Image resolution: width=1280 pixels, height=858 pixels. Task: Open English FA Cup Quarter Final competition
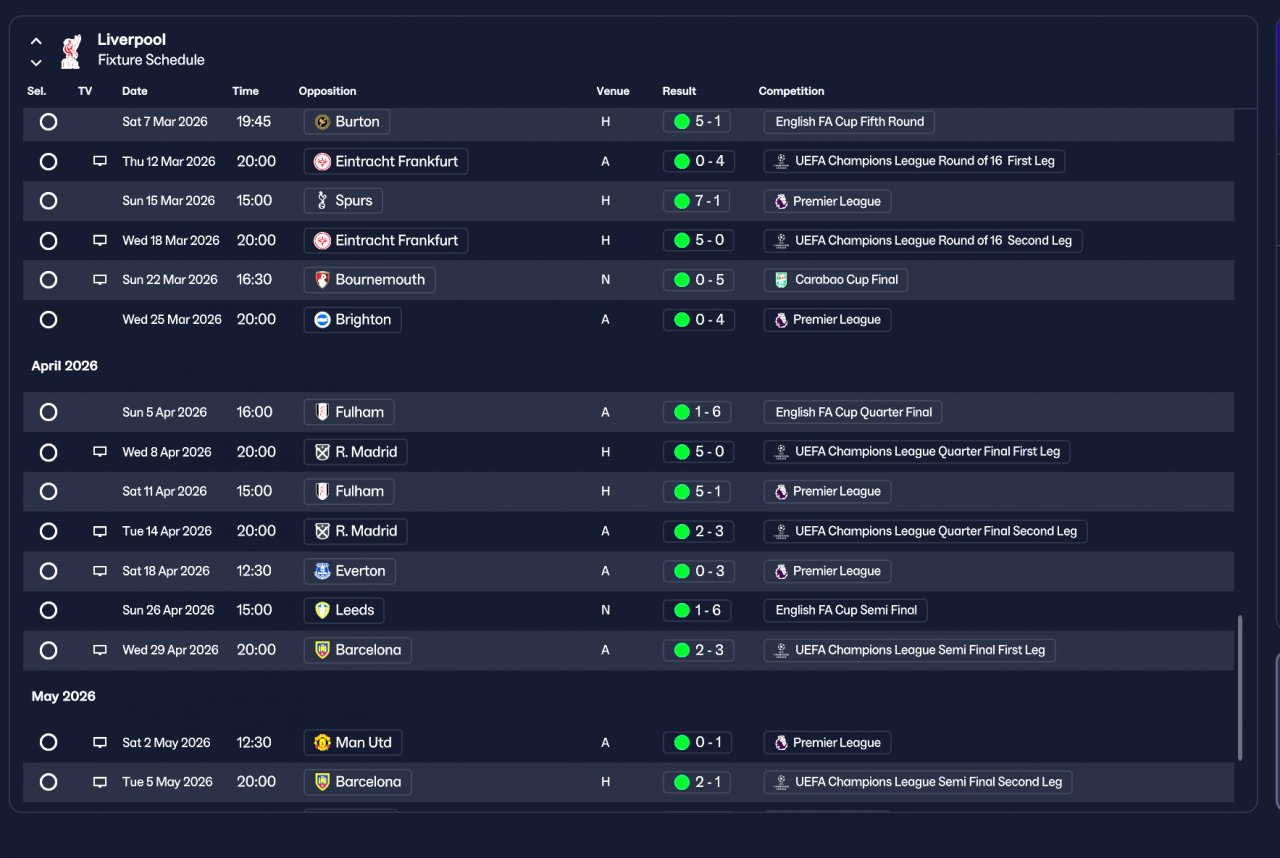point(853,412)
